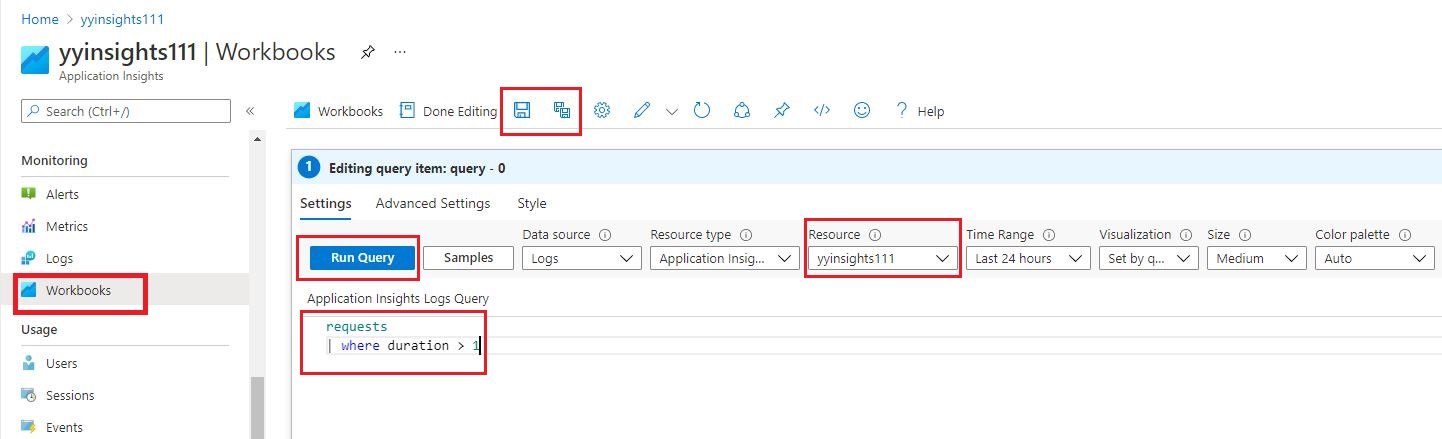Click the toolbar pin icon
Image resolution: width=1442 pixels, height=439 pixels.
[x=781, y=111]
